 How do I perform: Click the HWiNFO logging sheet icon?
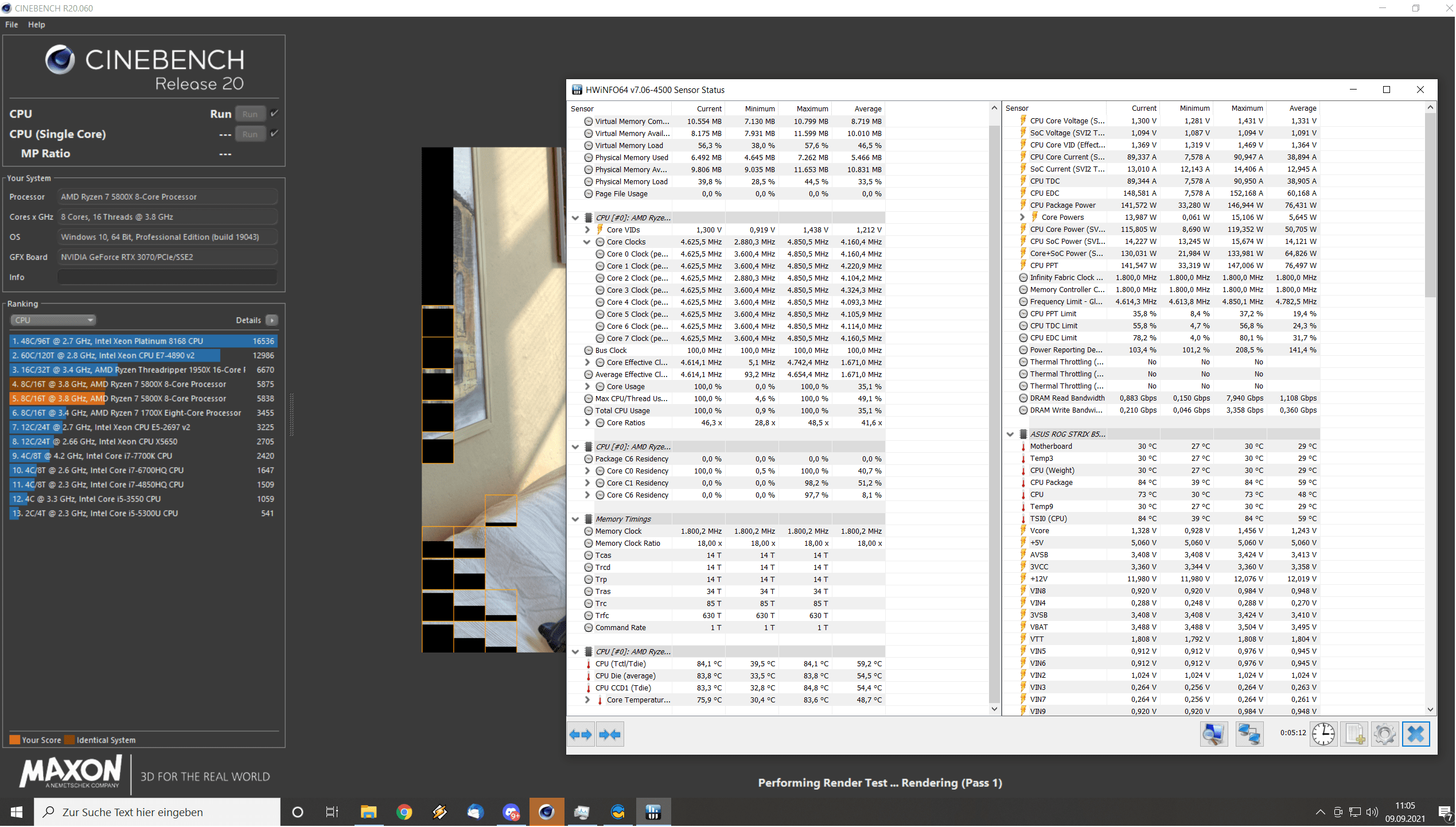pyautogui.click(x=1354, y=734)
